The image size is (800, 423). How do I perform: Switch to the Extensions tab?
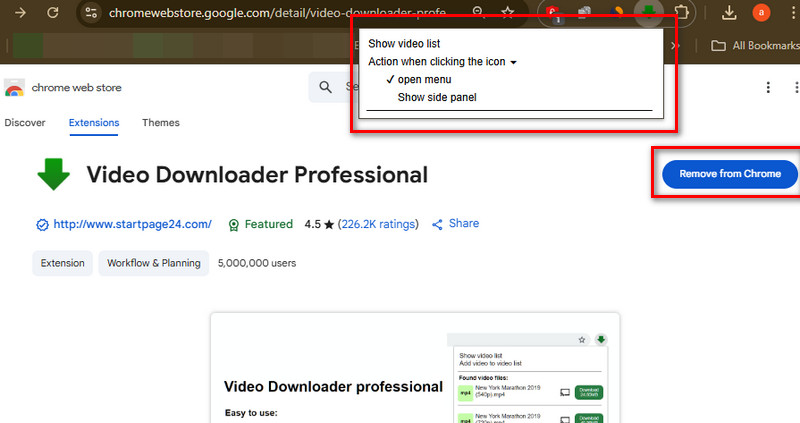[94, 123]
